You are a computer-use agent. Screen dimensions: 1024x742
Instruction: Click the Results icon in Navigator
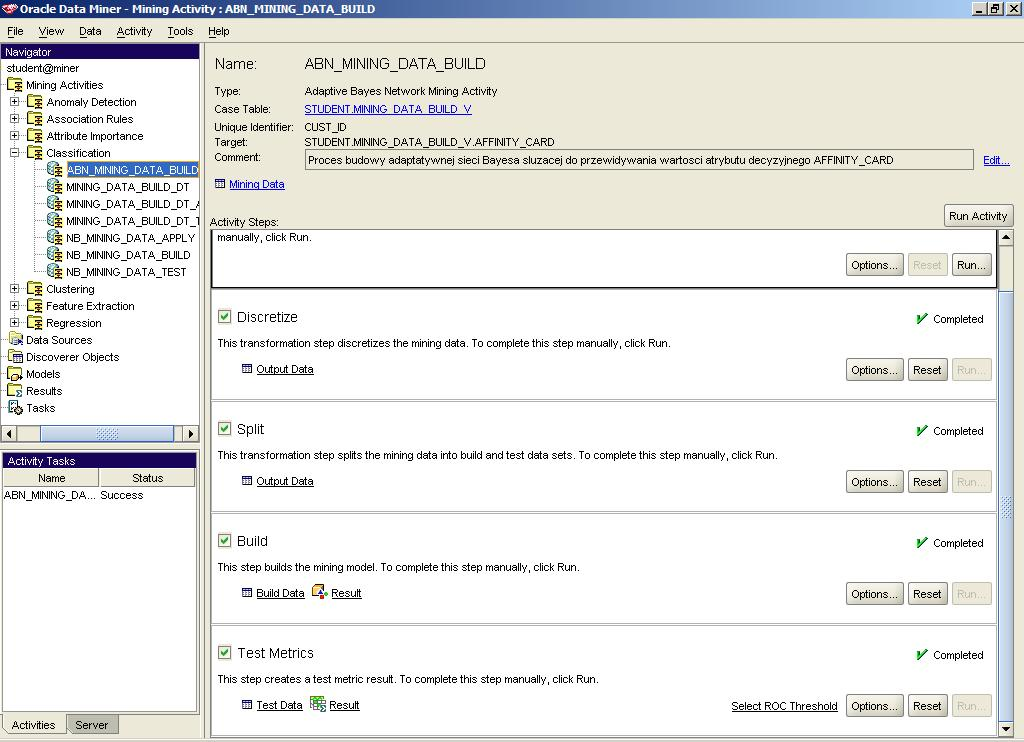[15, 391]
